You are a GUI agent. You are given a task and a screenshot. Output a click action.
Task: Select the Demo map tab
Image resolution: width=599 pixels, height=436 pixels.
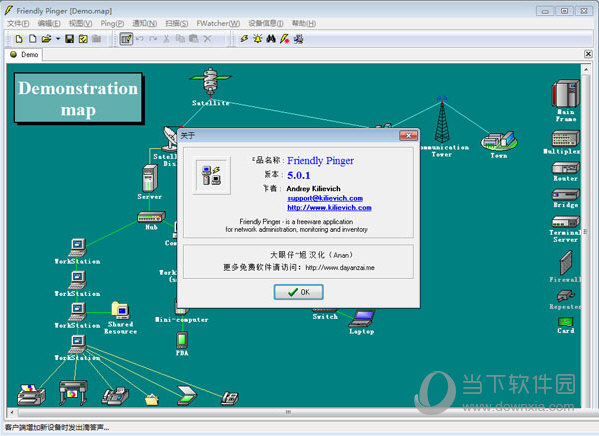pyautogui.click(x=24, y=55)
